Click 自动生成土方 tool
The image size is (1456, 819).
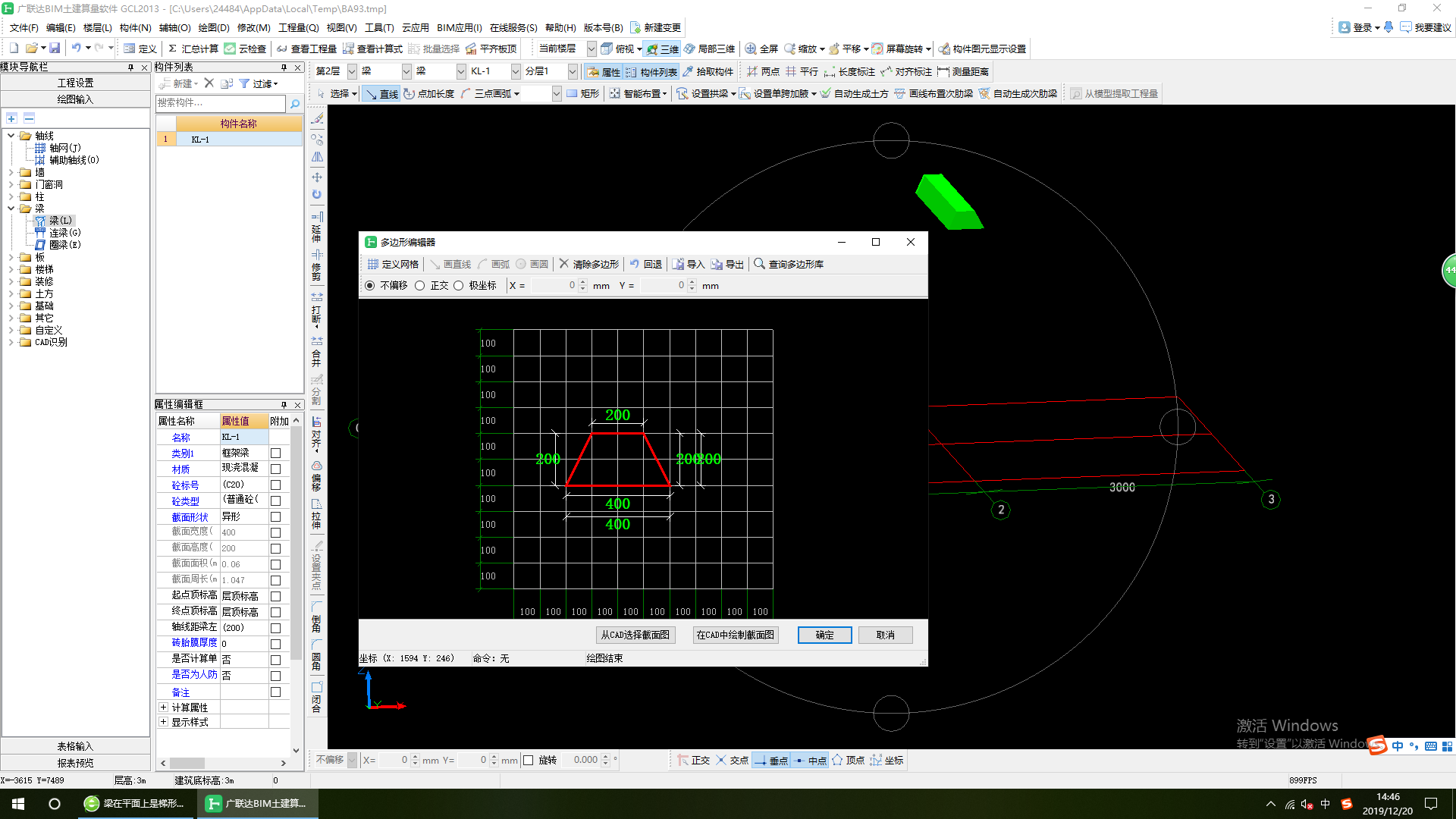(854, 93)
